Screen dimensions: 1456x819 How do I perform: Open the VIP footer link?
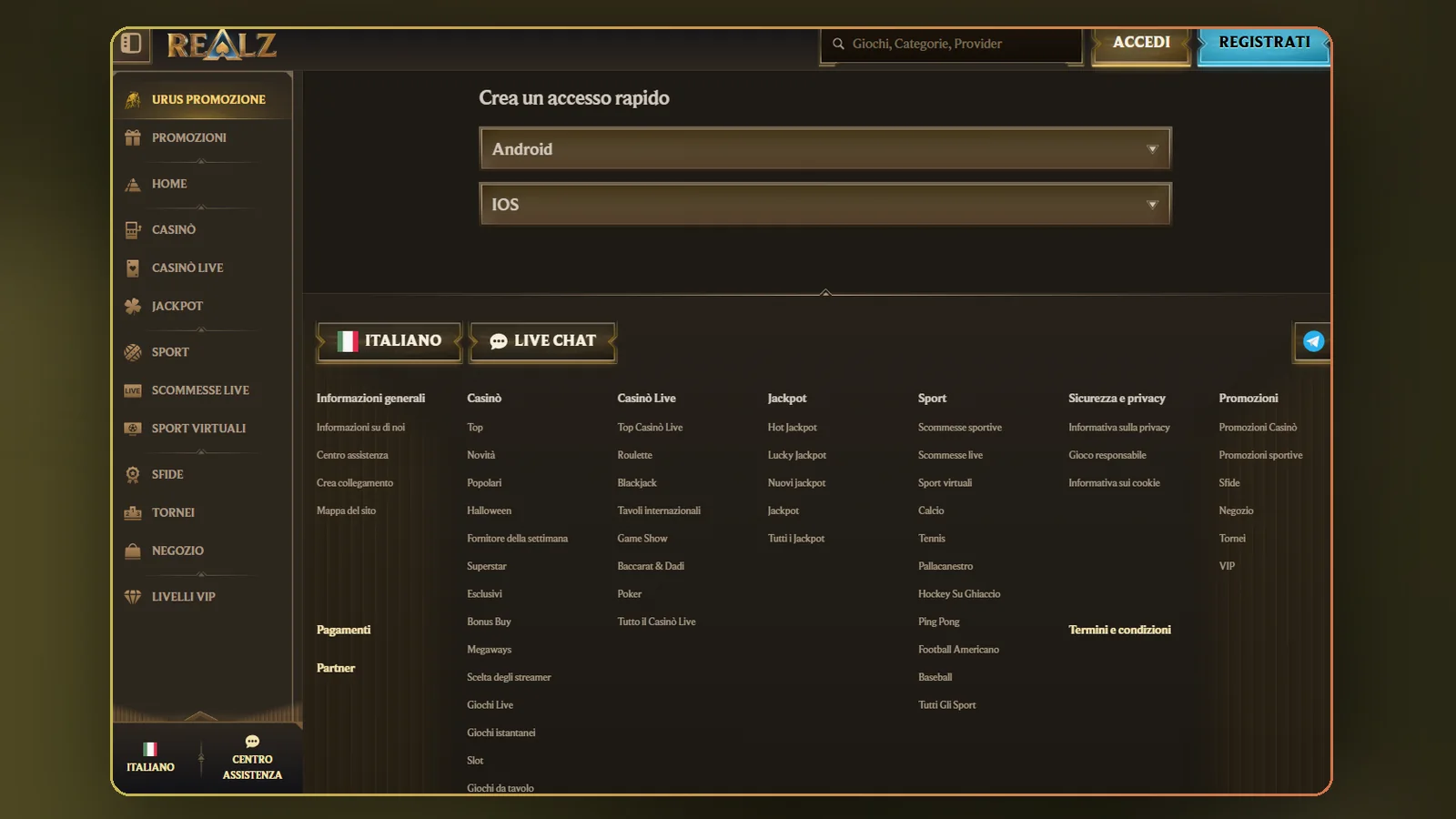[x=1227, y=566]
